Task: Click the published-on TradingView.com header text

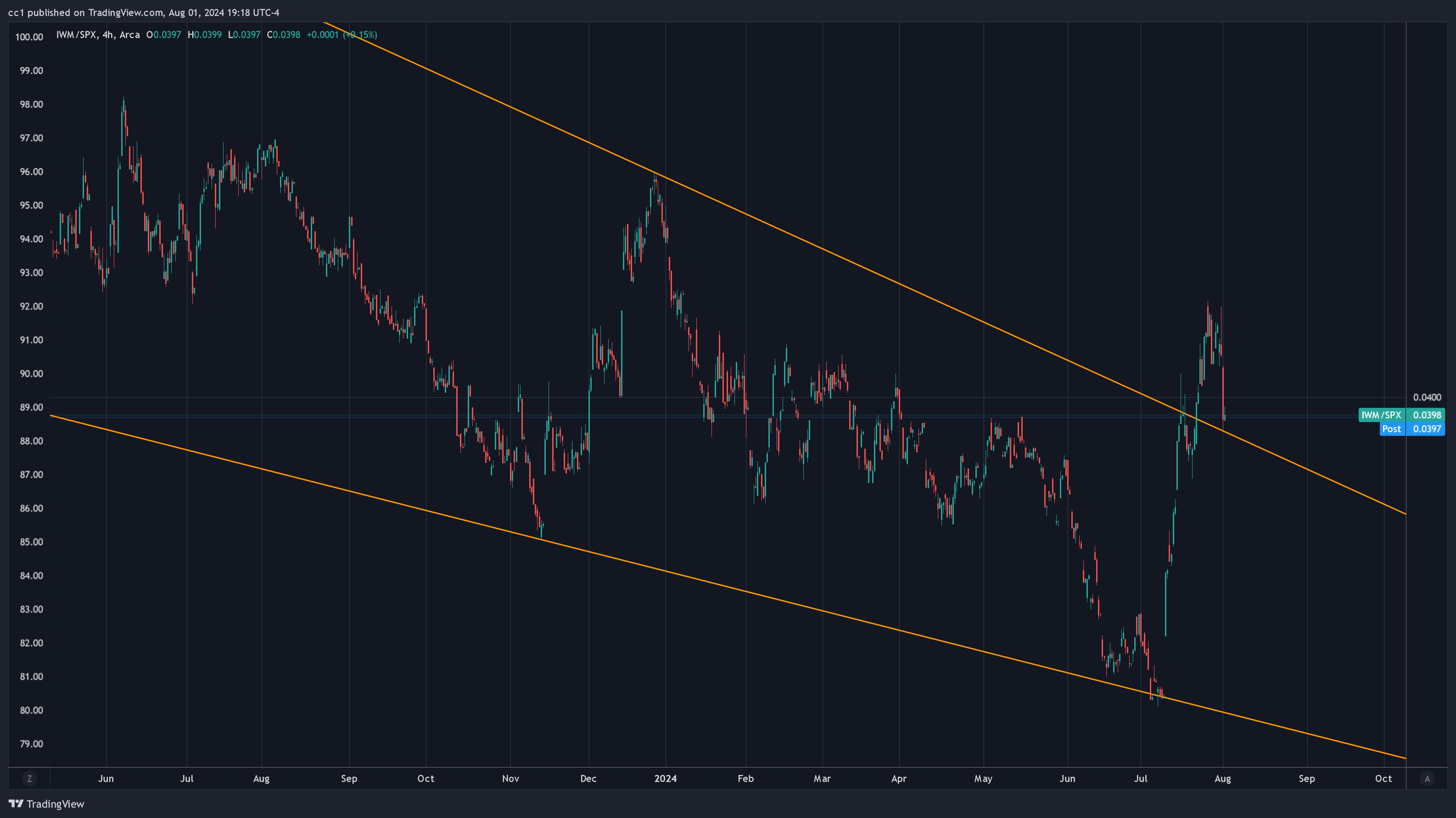Action: click(144, 12)
